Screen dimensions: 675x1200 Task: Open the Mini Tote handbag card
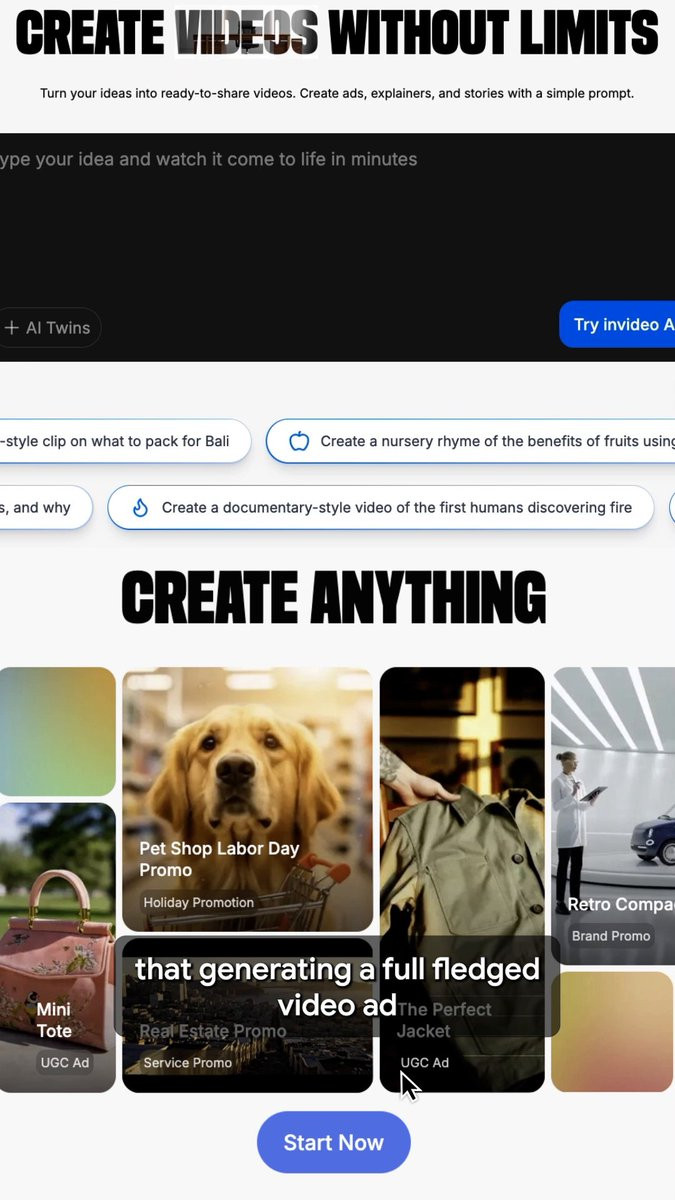click(x=57, y=947)
